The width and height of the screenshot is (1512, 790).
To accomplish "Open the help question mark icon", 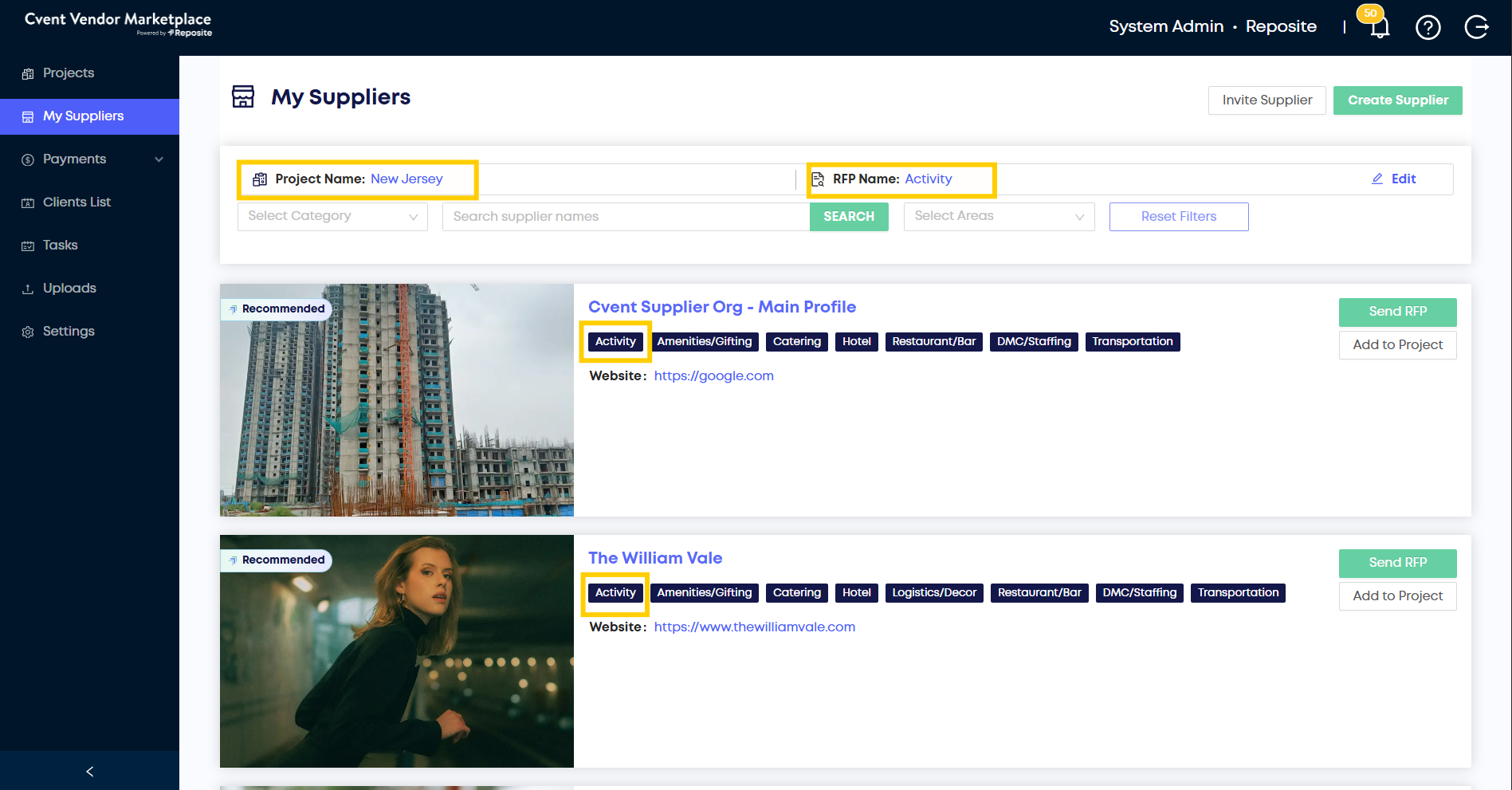I will tap(1428, 28).
